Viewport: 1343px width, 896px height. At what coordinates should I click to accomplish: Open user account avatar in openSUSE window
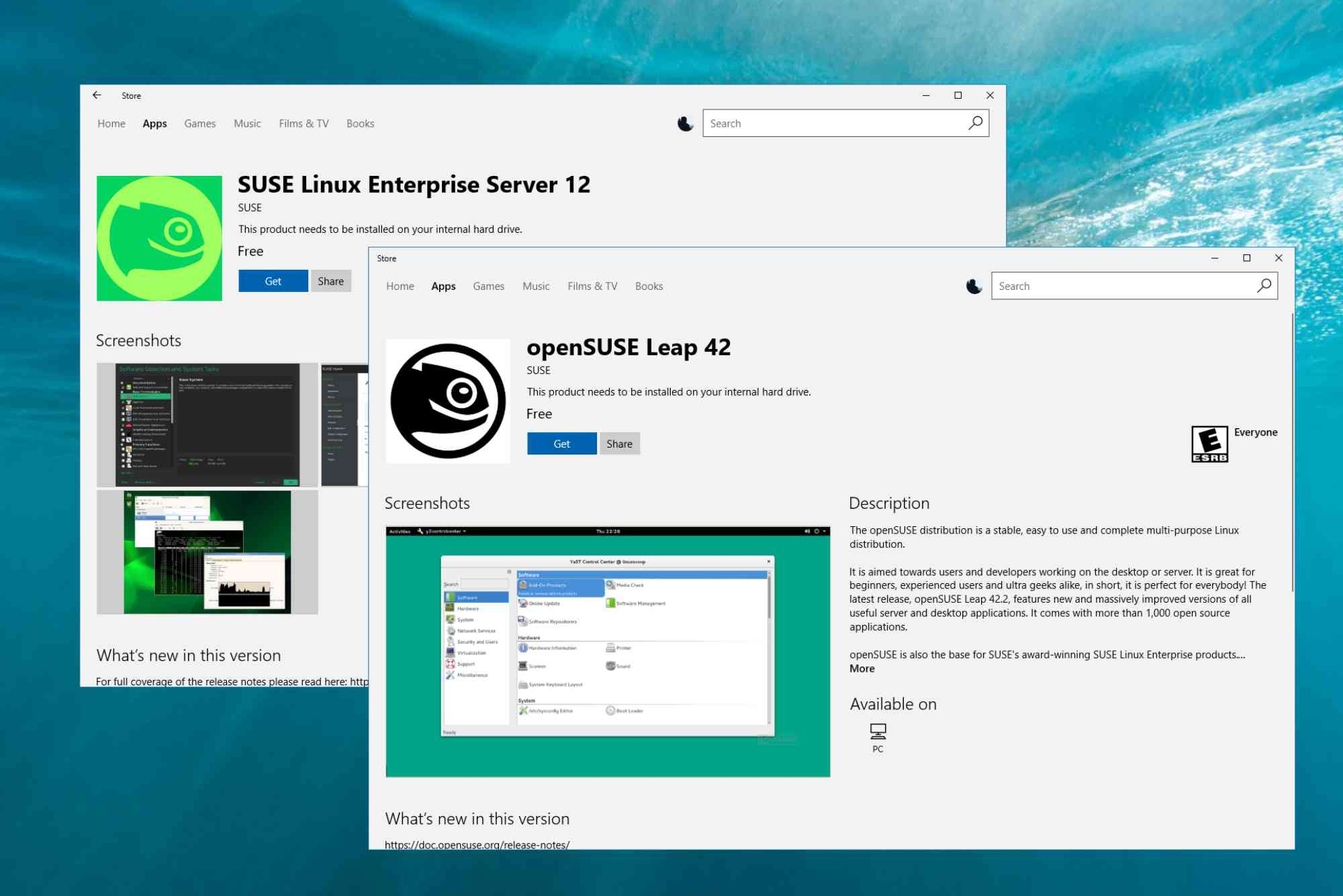pyautogui.click(x=974, y=286)
